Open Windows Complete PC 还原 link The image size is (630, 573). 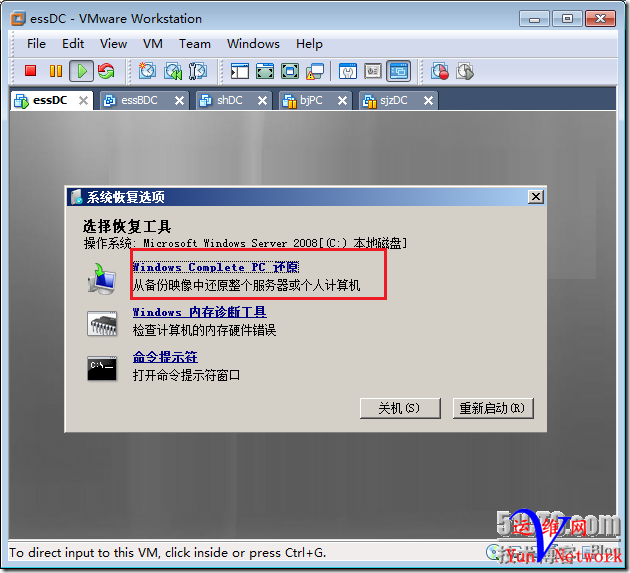(216, 267)
